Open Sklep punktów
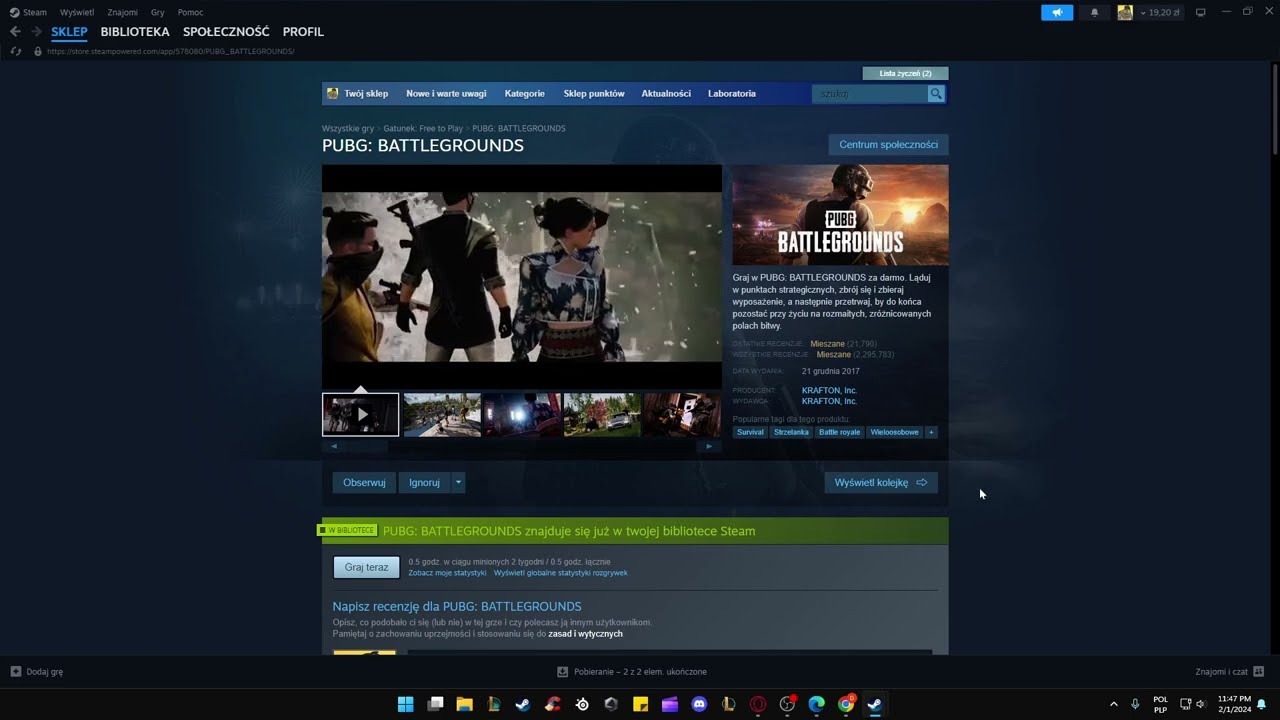This screenshot has width=1280, height=720. (x=594, y=93)
